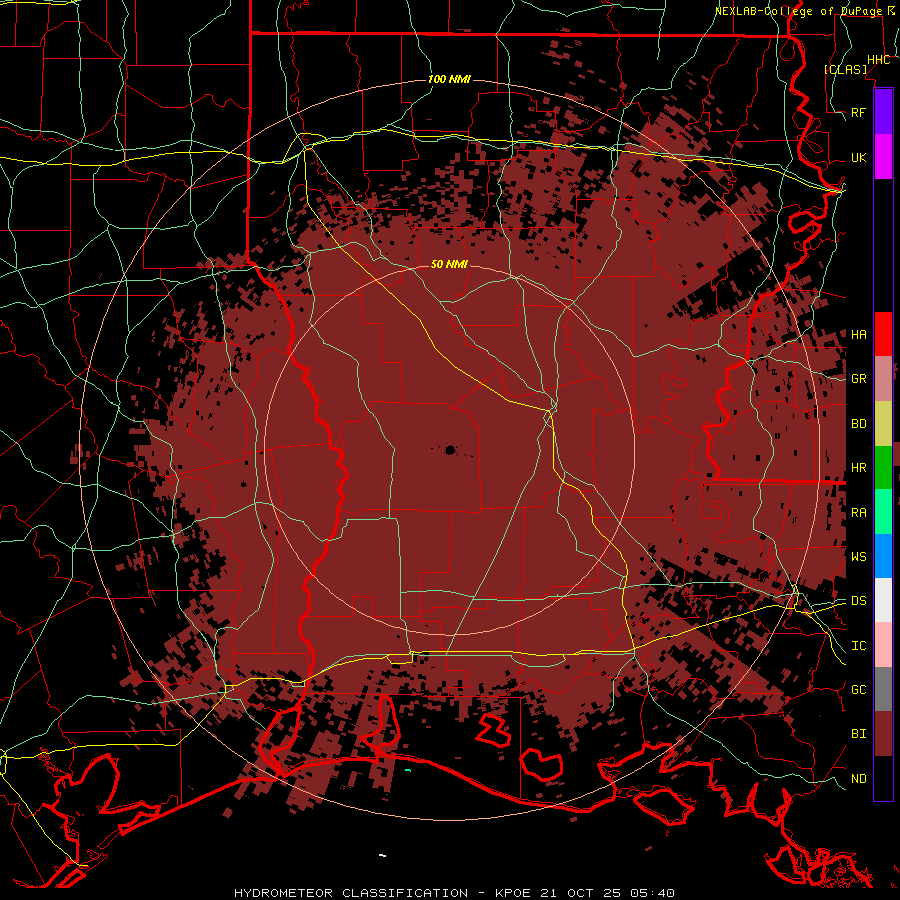The image size is (900, 900).
Task: Click the small green RA echo near coastline
Action: [408, 770]
